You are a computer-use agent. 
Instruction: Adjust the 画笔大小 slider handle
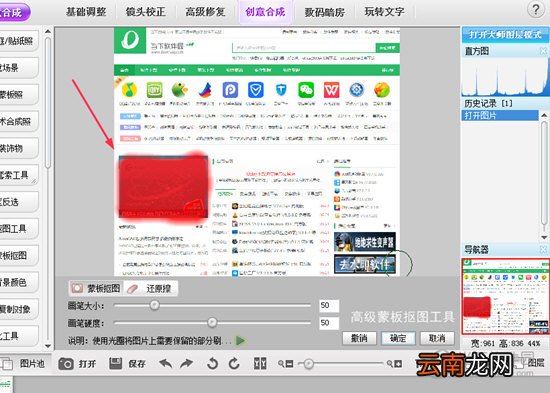click(154, 305)
